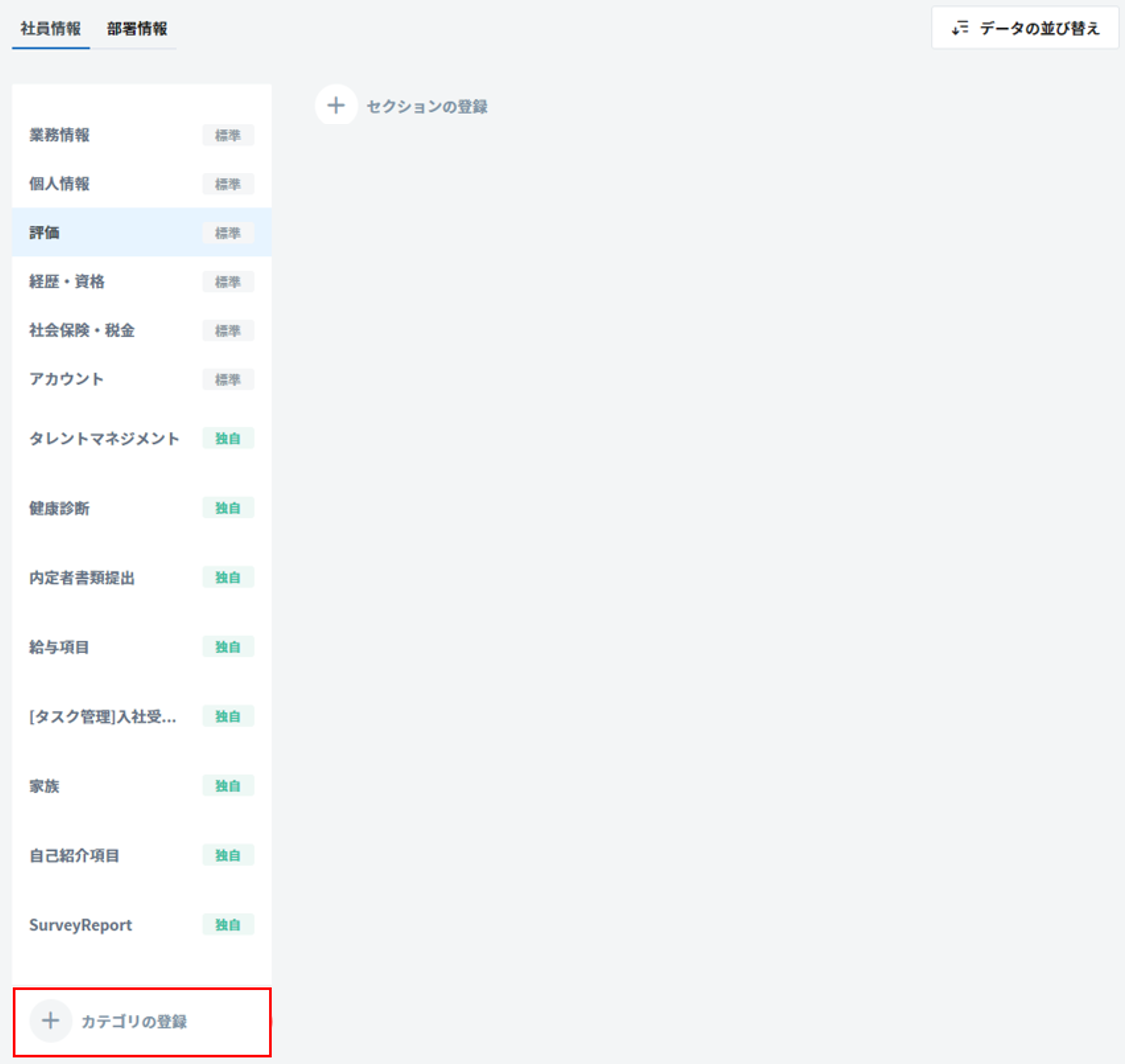
Task: Click the plus icon for セクションの登録
Action: (336, 105)
